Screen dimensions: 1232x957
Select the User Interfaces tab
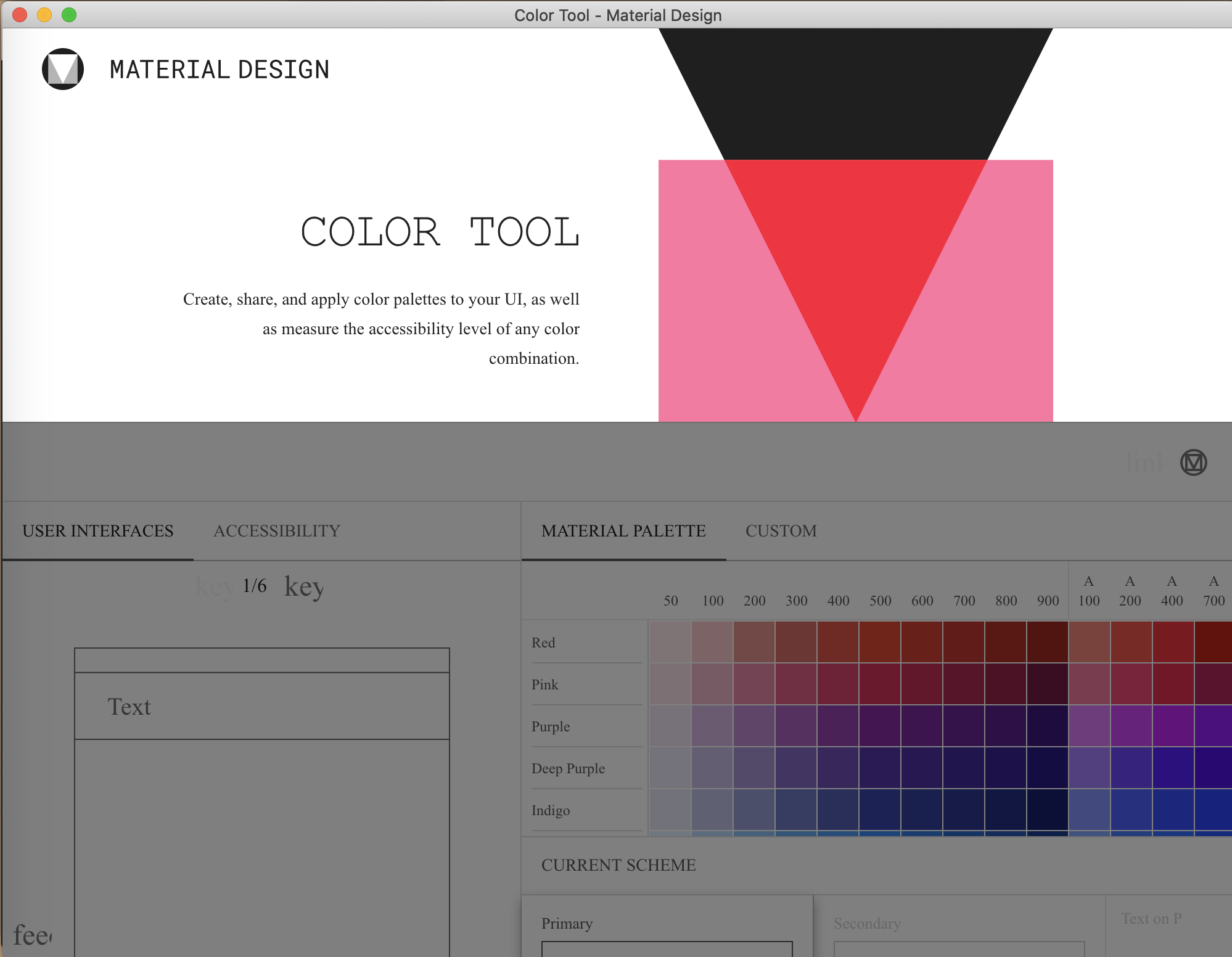pos(98,531)
